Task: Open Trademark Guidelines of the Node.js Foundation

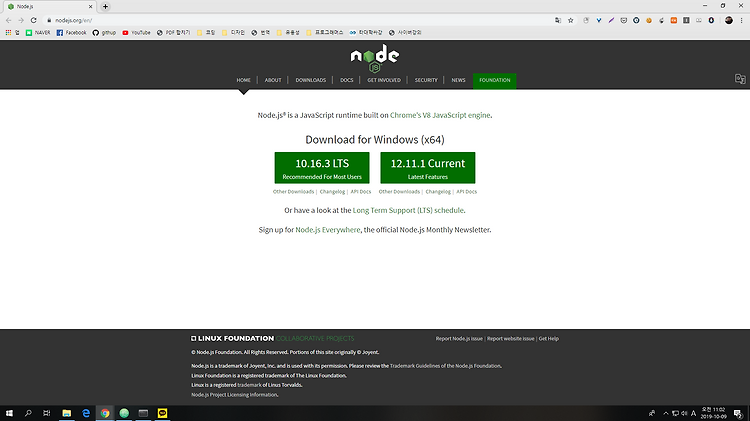Action: point(445,366)
